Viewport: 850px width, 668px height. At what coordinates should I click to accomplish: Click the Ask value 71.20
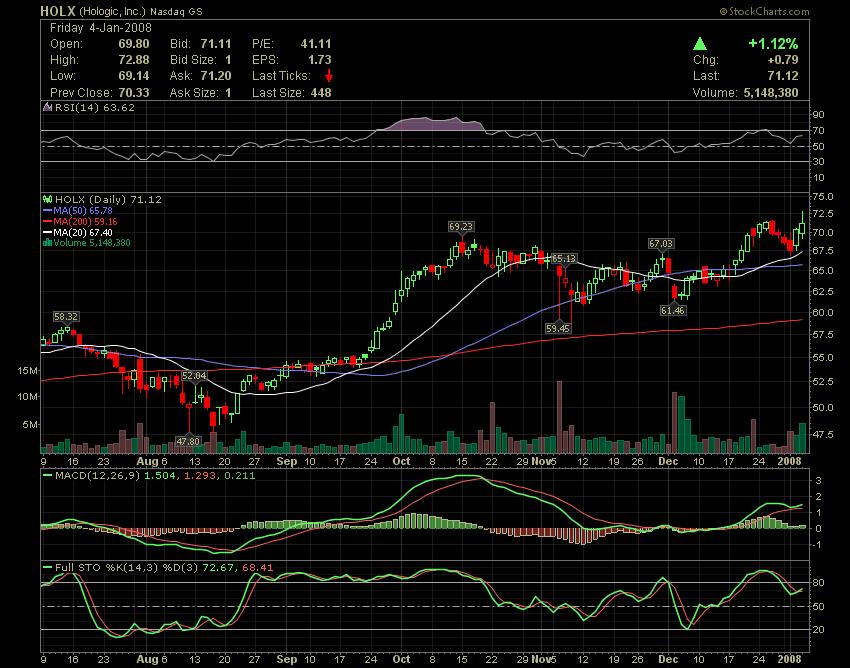216,76
